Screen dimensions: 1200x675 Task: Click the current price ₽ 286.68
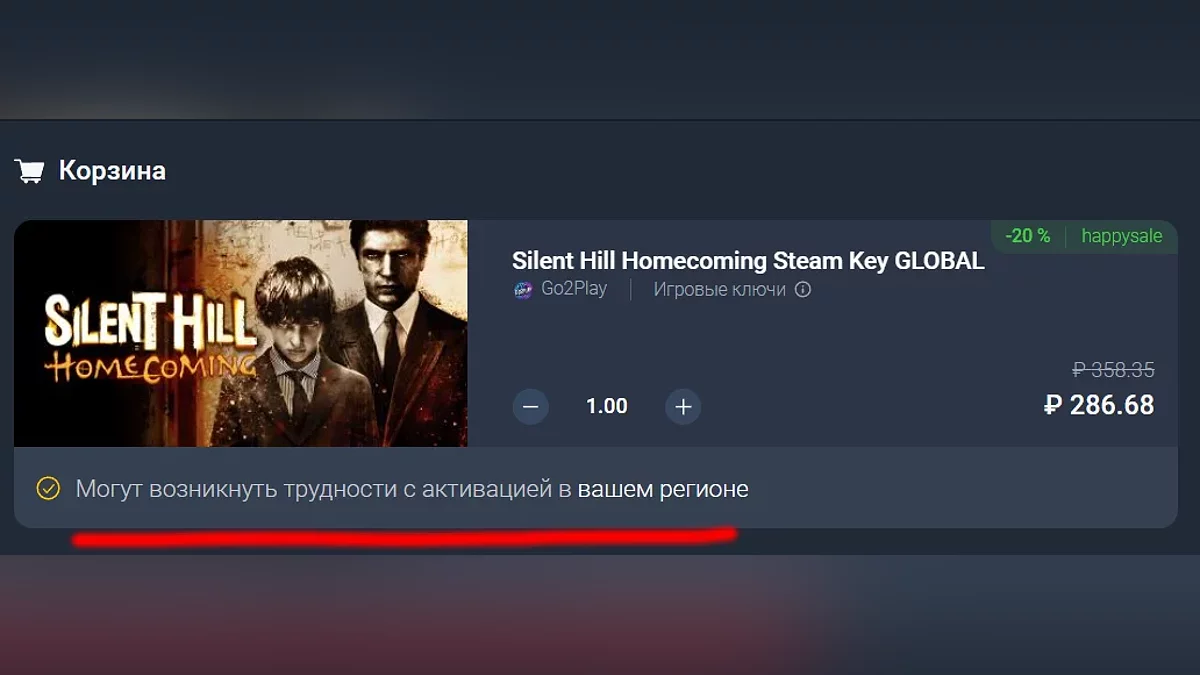(x=1099, y=405)
